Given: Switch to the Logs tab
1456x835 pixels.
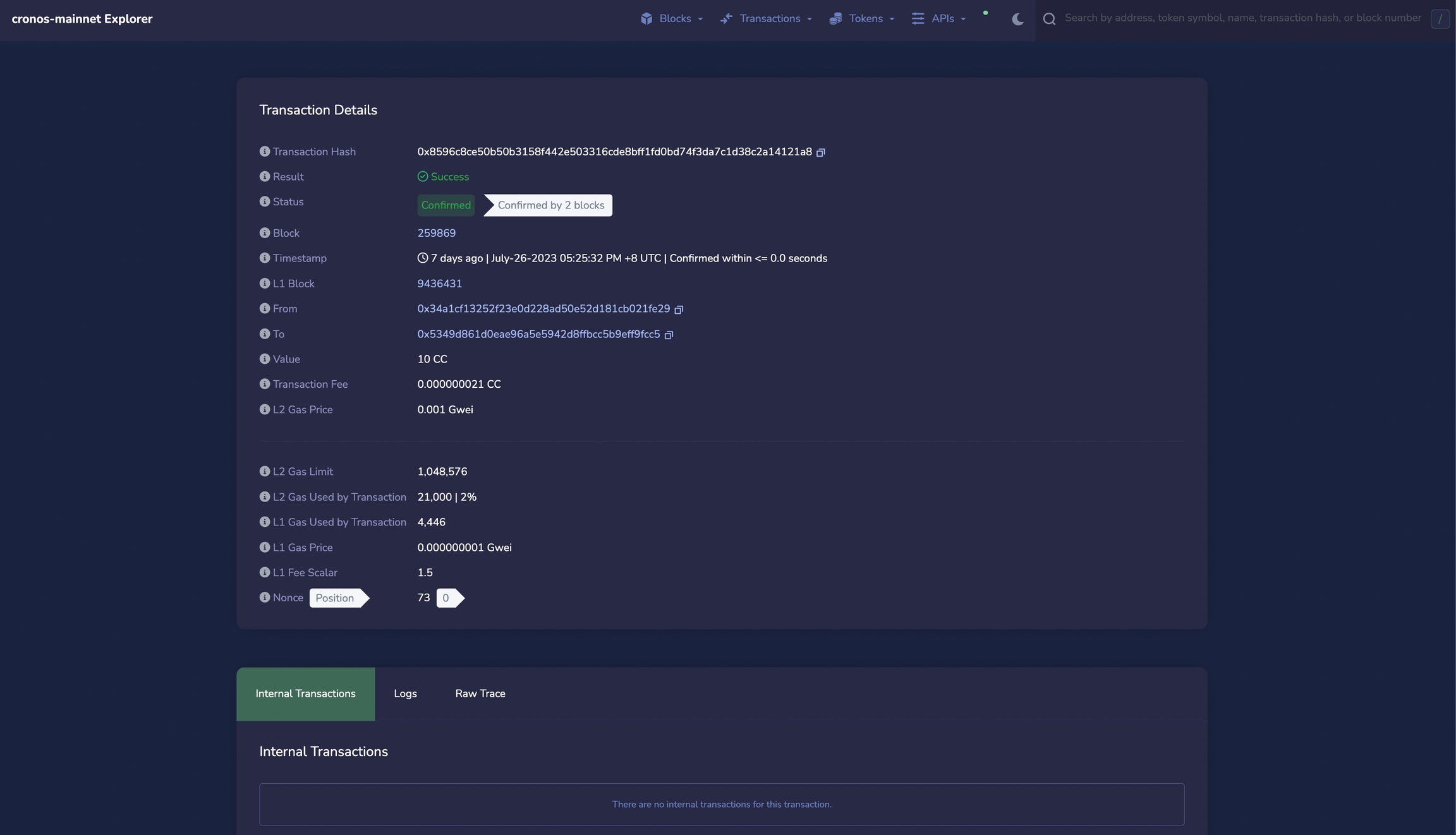Looking at the screenshot, I should [x=405, y=693].
